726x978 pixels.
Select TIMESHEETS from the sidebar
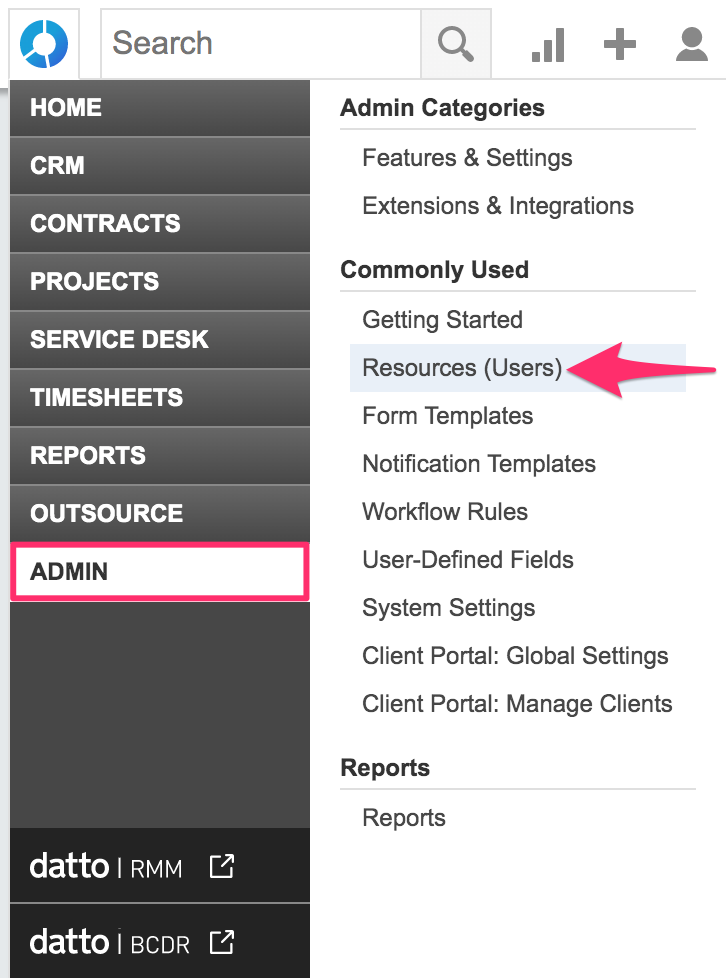point(160,398)
